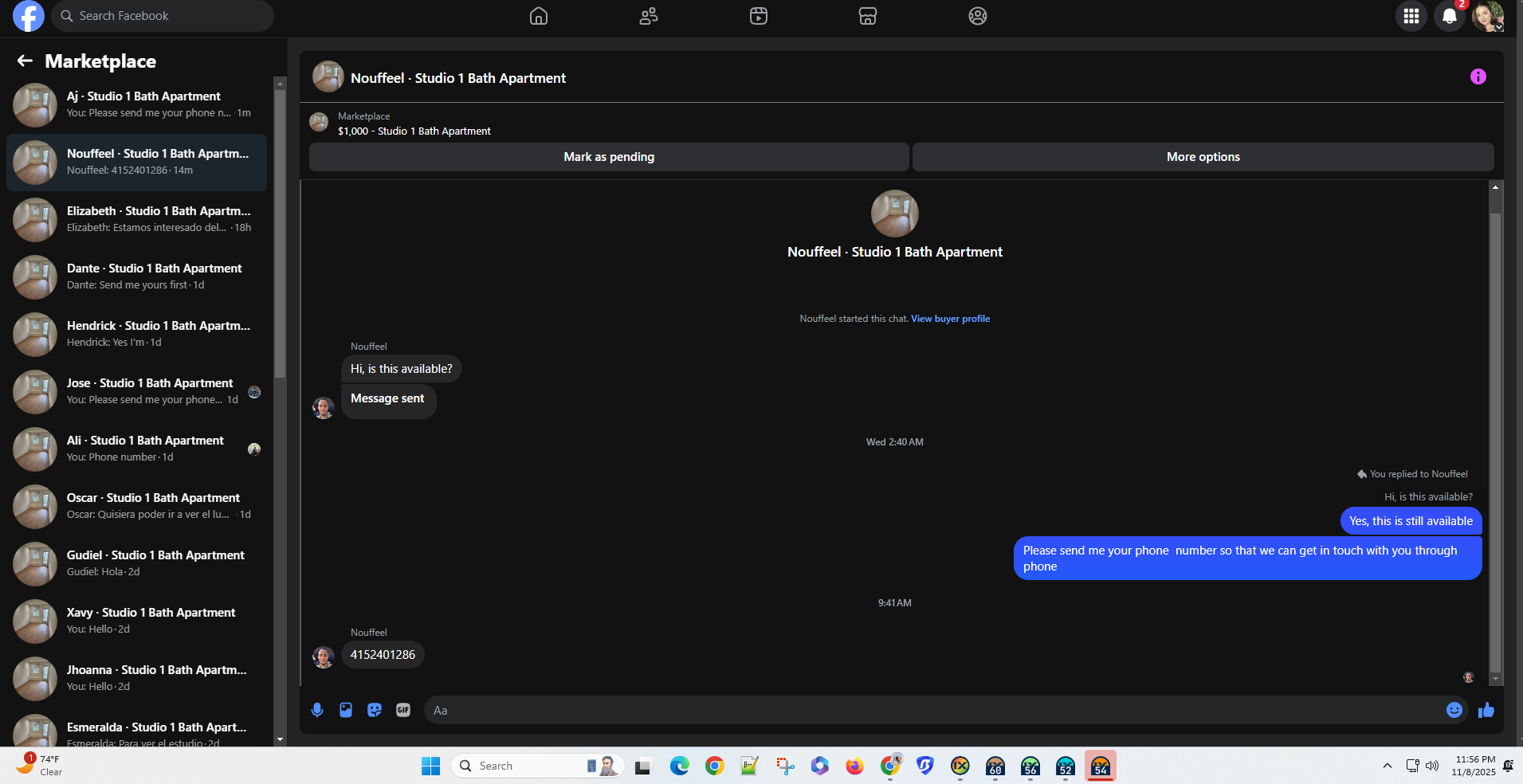Open the volume speaker tray icon

click(1432, 766)
